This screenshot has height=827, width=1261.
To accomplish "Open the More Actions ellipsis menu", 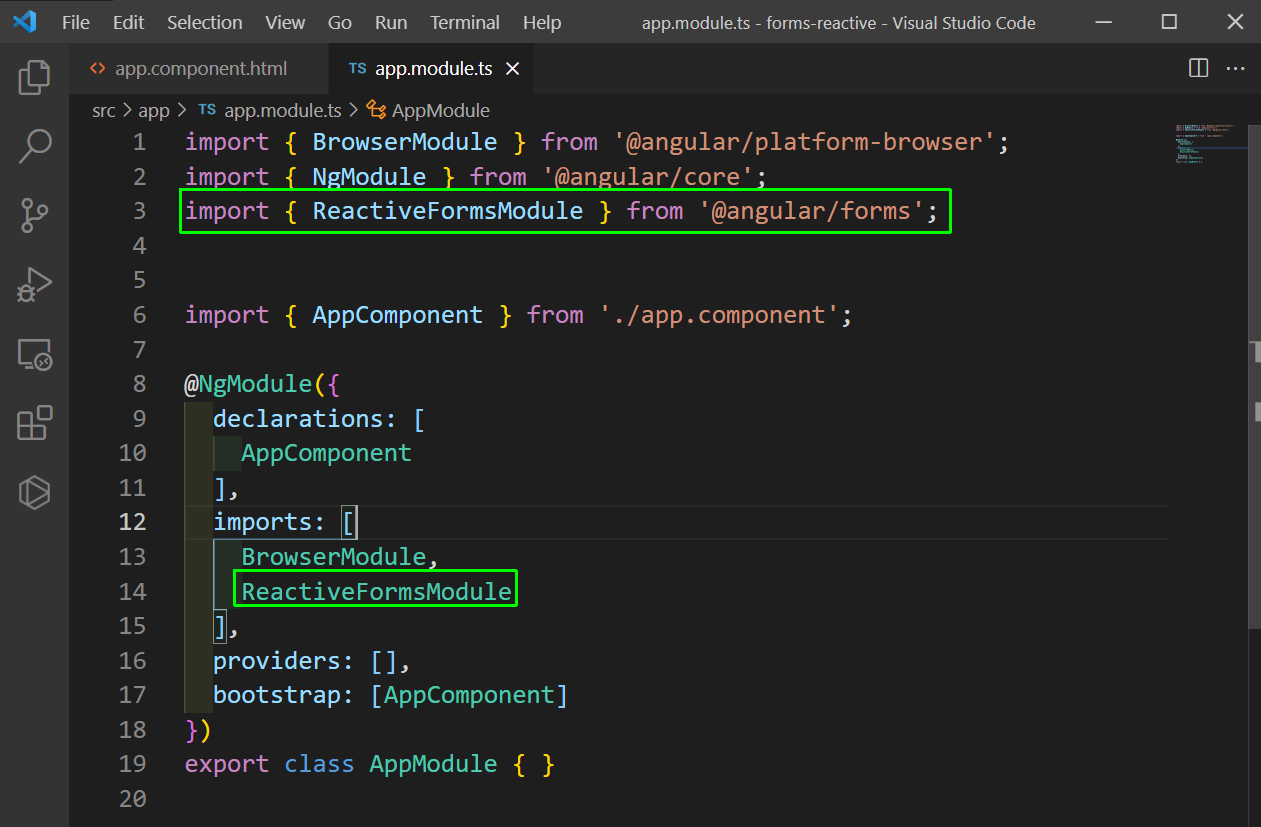I will 1235,68.
